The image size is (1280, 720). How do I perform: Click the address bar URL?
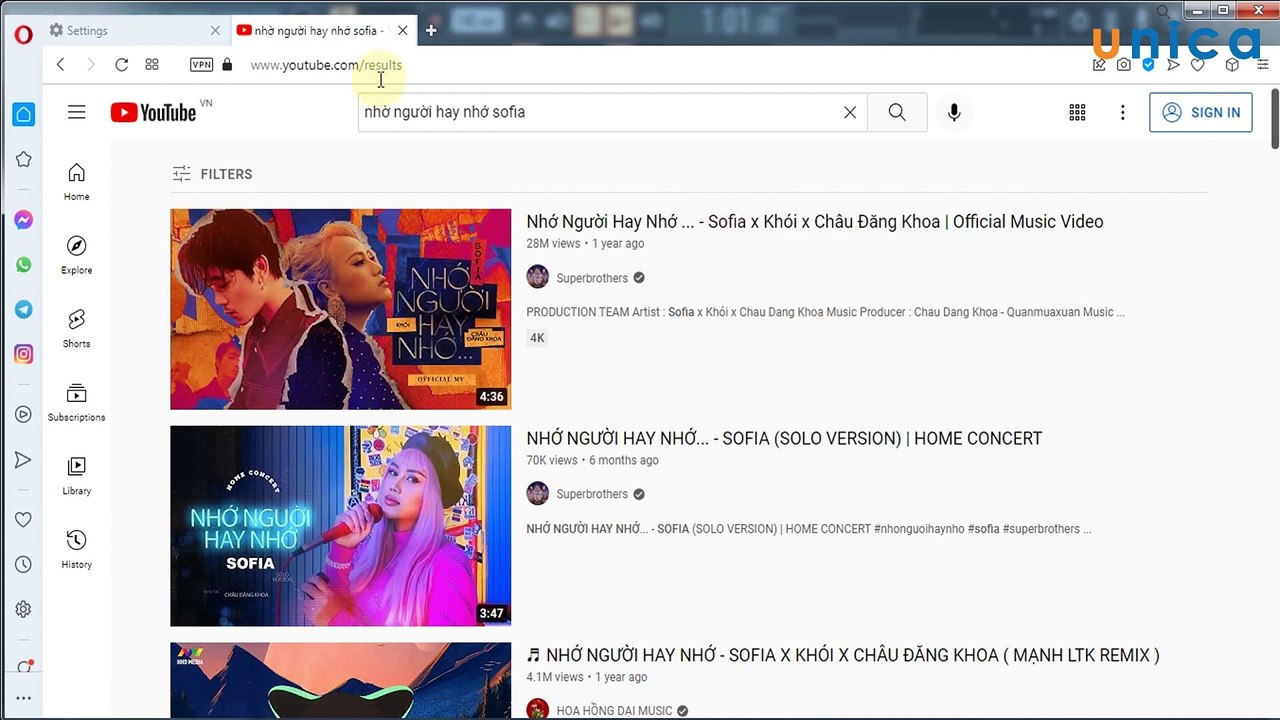(x=326, y=65)
